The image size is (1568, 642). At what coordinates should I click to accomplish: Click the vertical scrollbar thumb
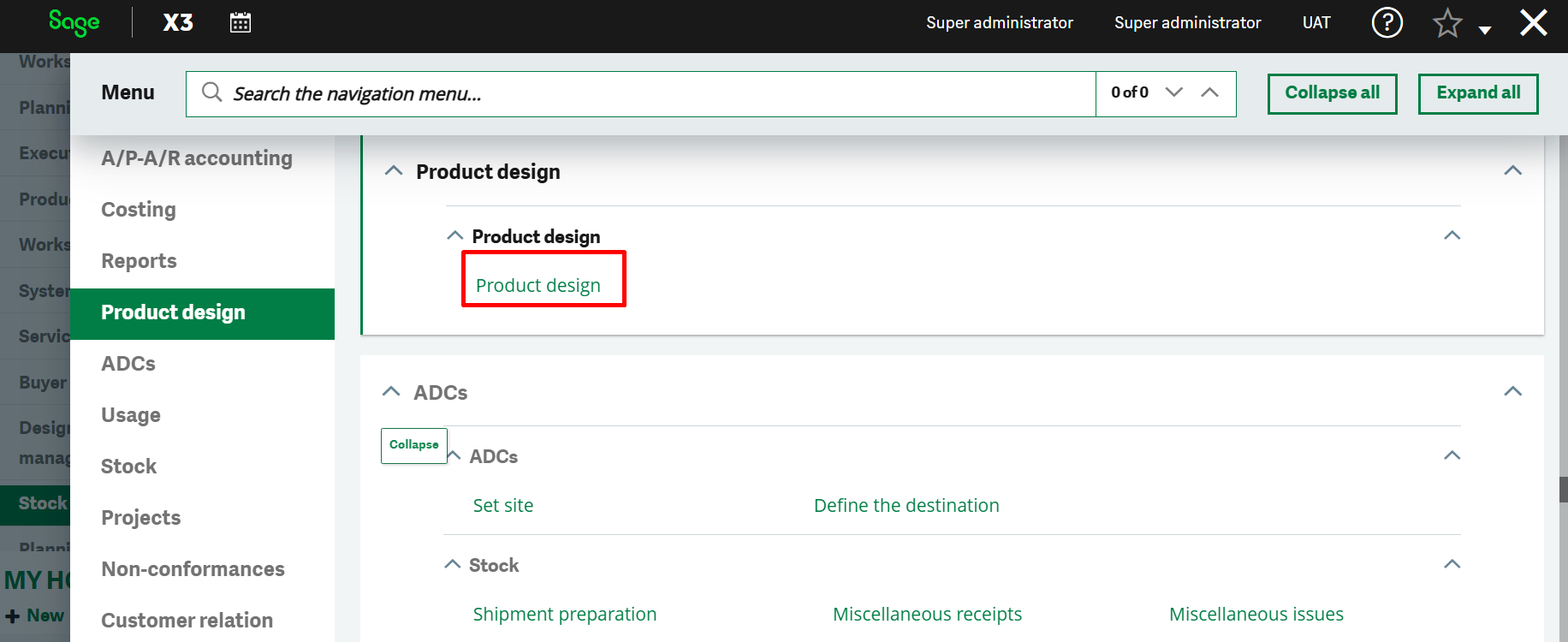[1564, 490]
